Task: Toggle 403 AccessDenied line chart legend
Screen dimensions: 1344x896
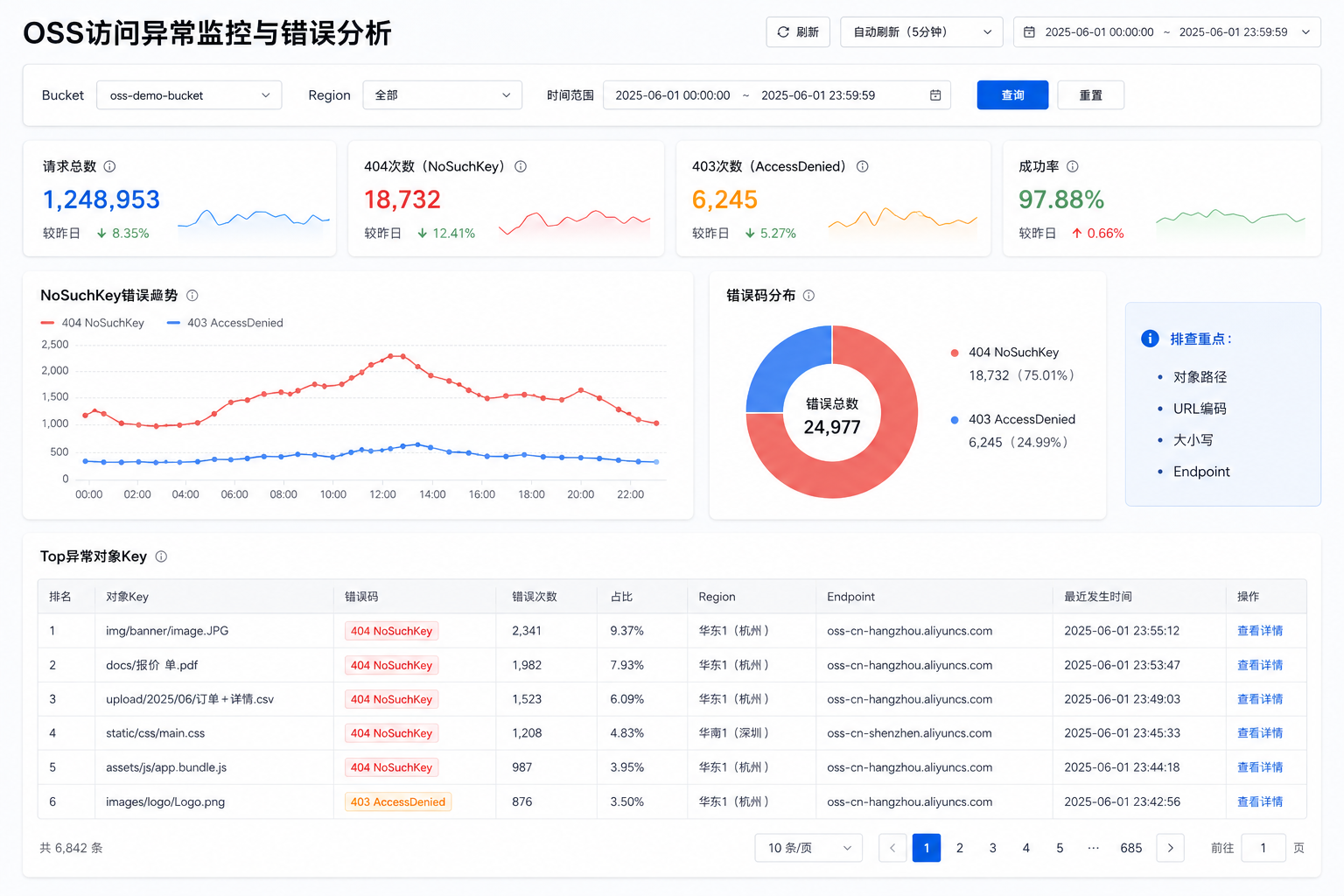Action: pos(225,323)
